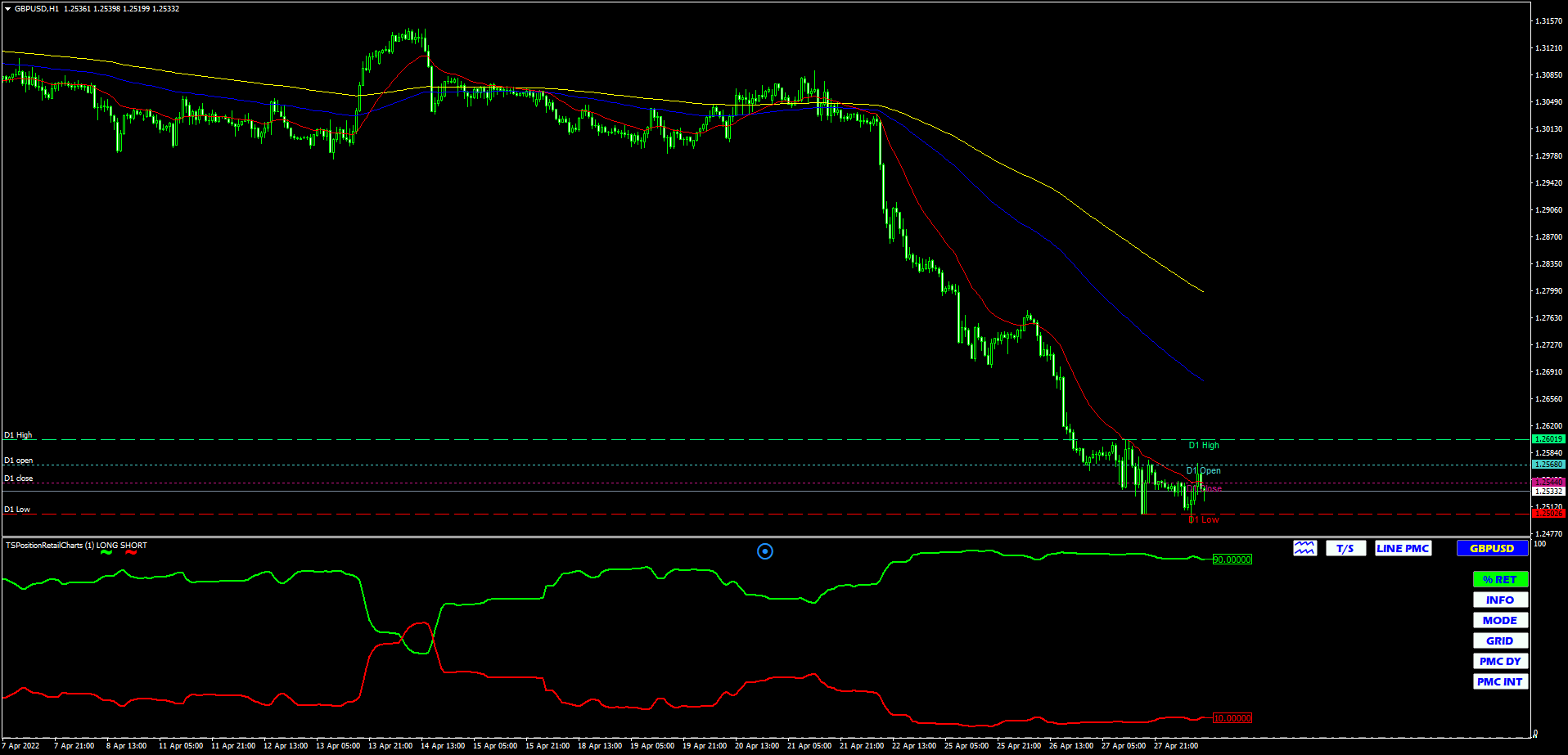The image size is (1568, 755).
Task: Click the green 'D1 High' label near candles
Action: [1204, 445]
